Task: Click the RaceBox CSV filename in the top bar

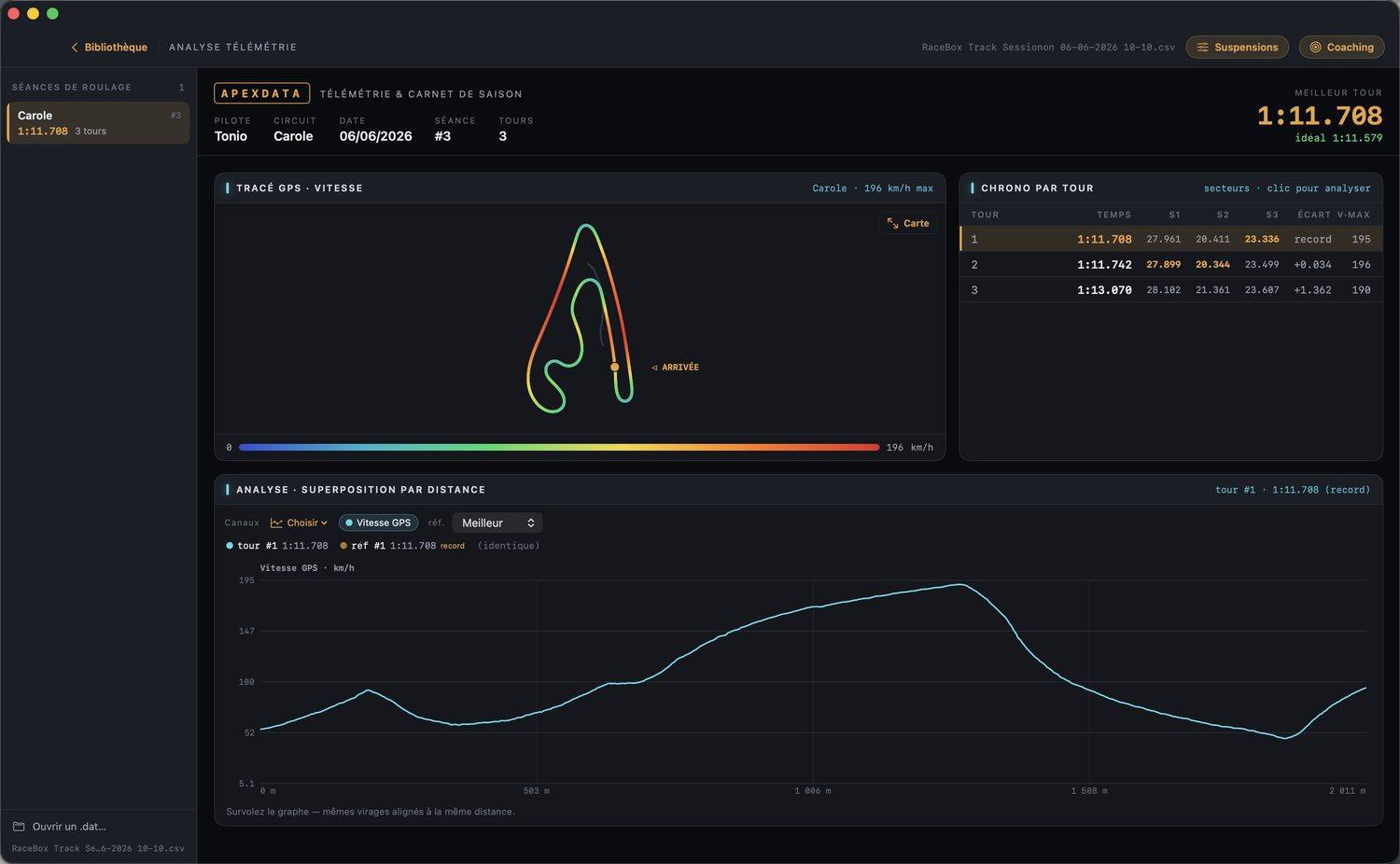Action: [1048, 48]
